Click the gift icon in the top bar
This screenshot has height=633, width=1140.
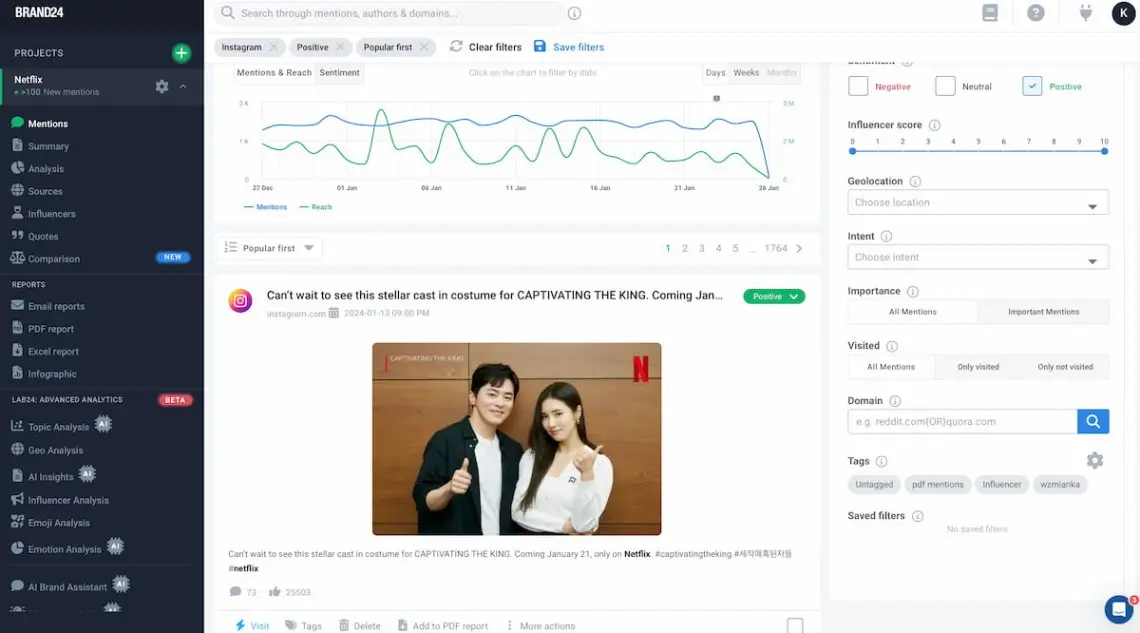coord(1084,13)
